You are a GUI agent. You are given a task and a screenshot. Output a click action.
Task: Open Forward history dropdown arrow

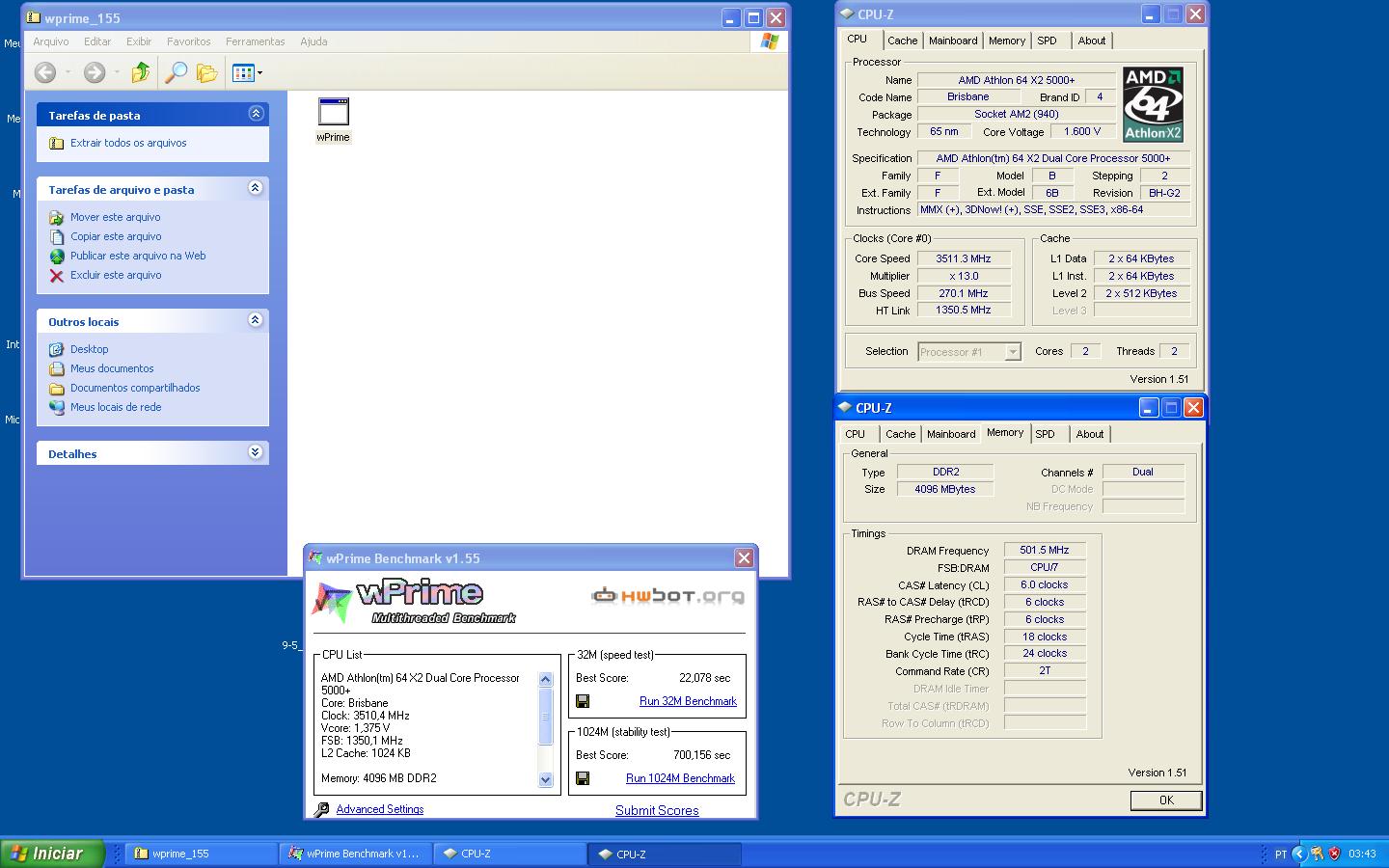click(x=117, y=72)
